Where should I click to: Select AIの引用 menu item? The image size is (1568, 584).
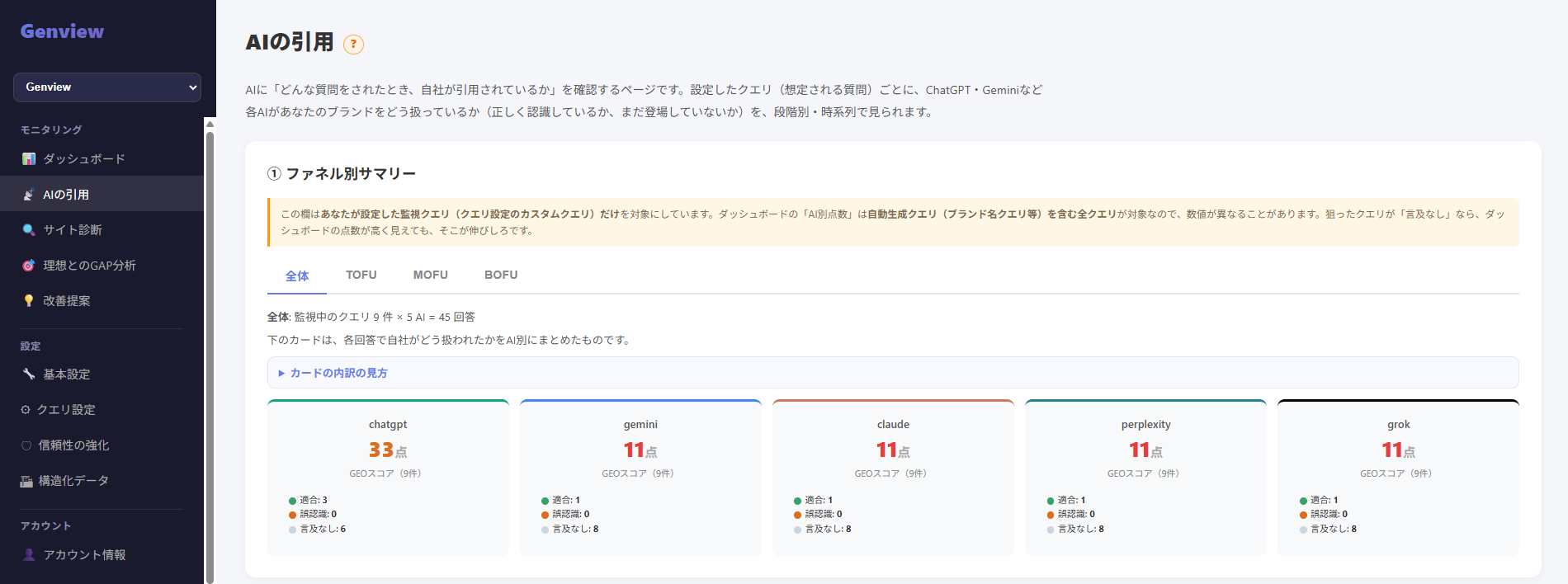102,194
